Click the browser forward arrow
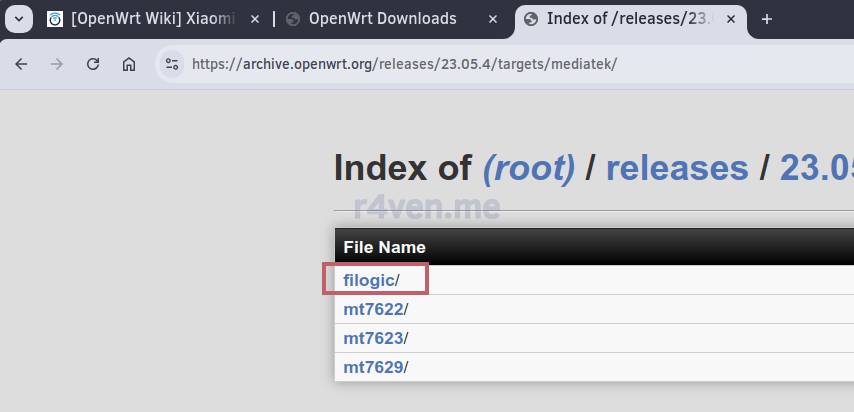The height and width of the screenshot is (412, 854). tap(57, 64)
